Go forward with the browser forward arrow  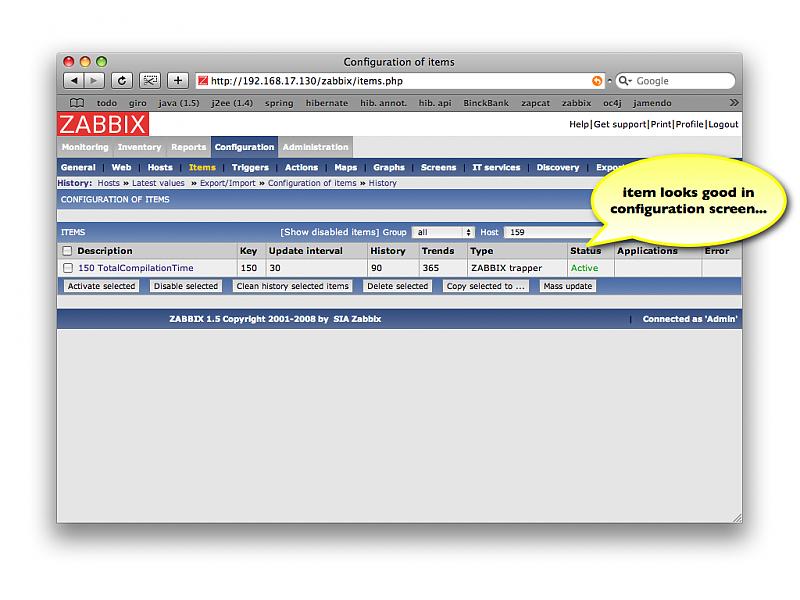pos(94,81)
